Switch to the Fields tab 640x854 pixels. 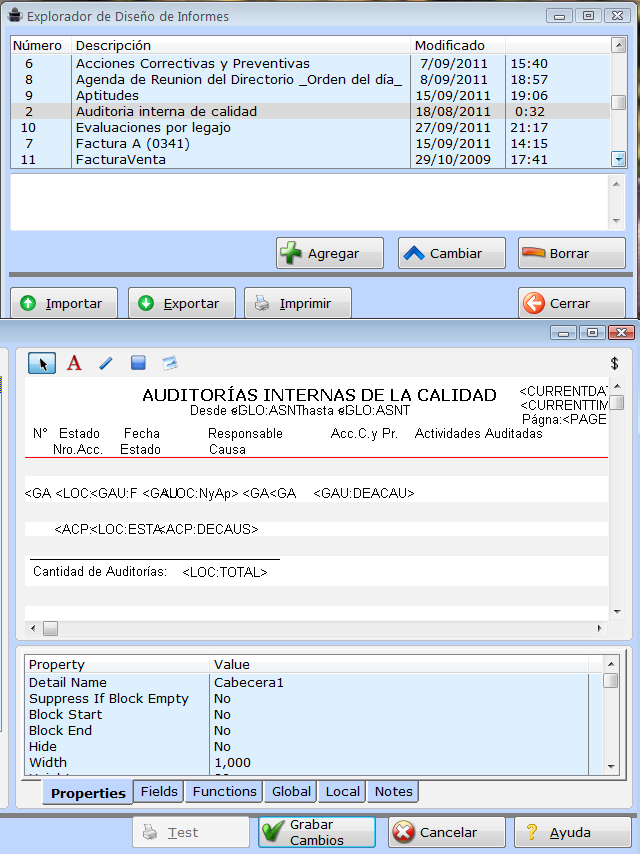coord(159,791)
